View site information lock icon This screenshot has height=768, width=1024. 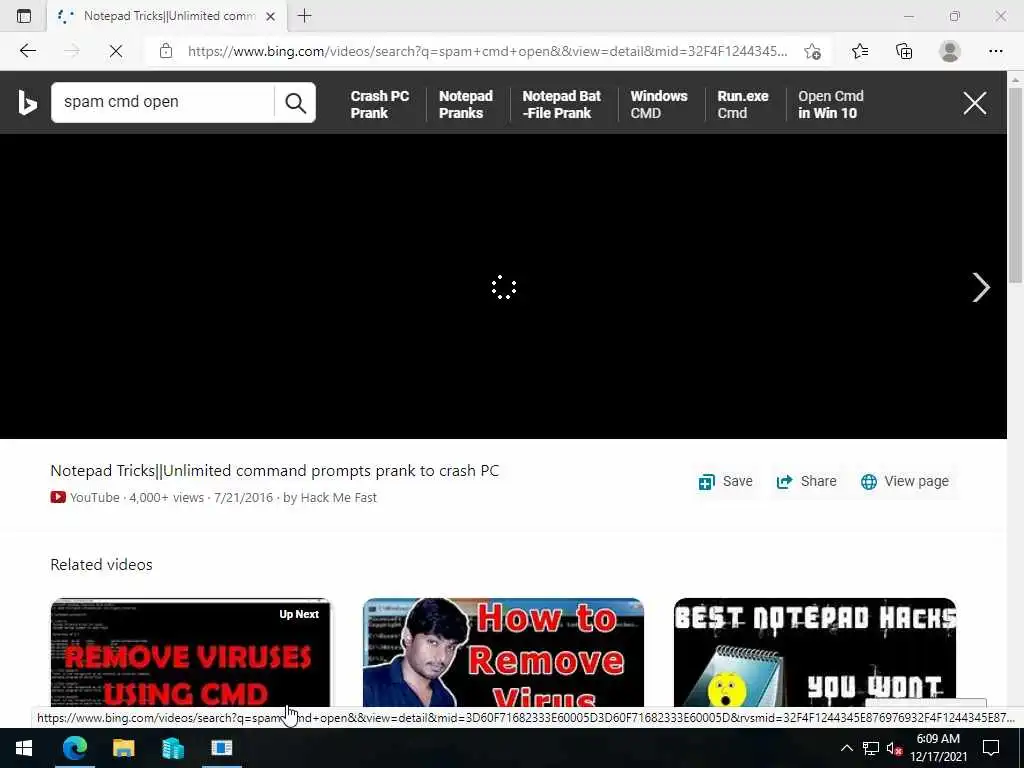point(166,51)
